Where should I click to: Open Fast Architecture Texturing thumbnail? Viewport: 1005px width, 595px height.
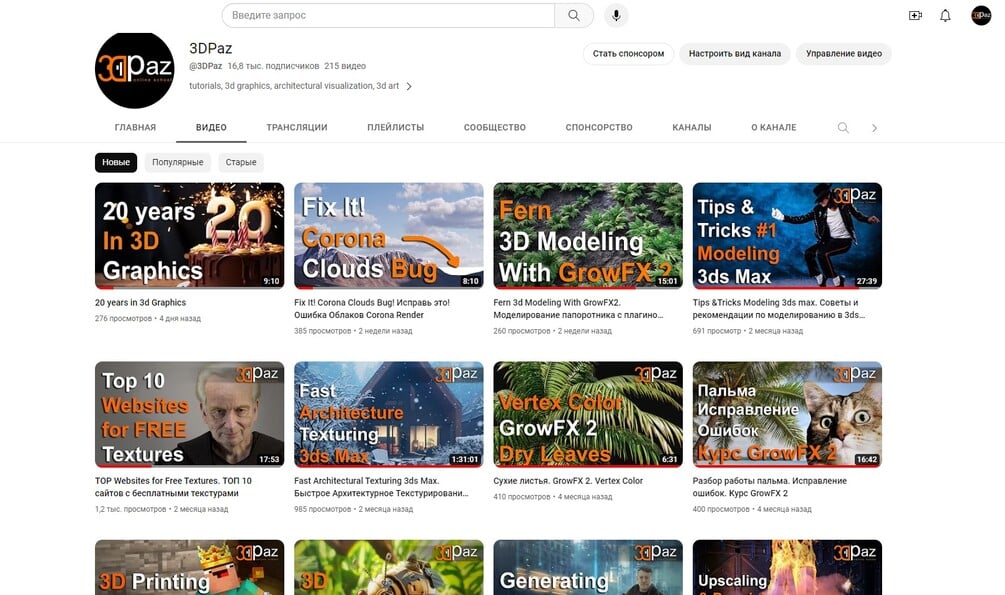point(388,414)
